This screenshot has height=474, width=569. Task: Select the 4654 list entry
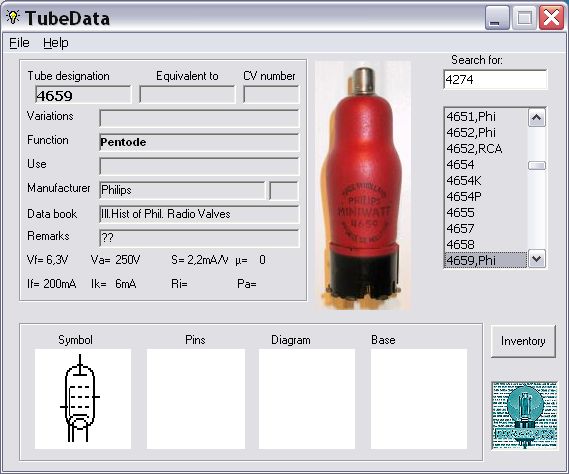pyautogui.click(x=486, y=164)
